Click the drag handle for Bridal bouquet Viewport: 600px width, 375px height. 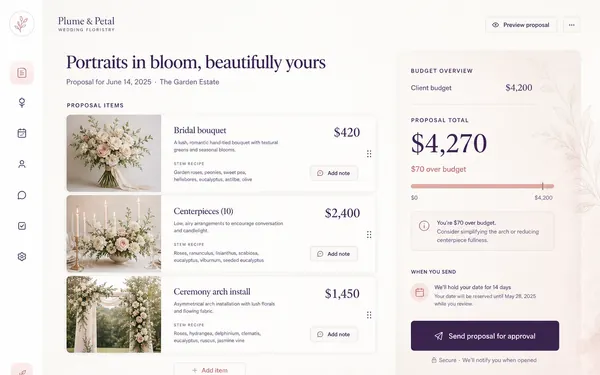click(x=369, y=153)
